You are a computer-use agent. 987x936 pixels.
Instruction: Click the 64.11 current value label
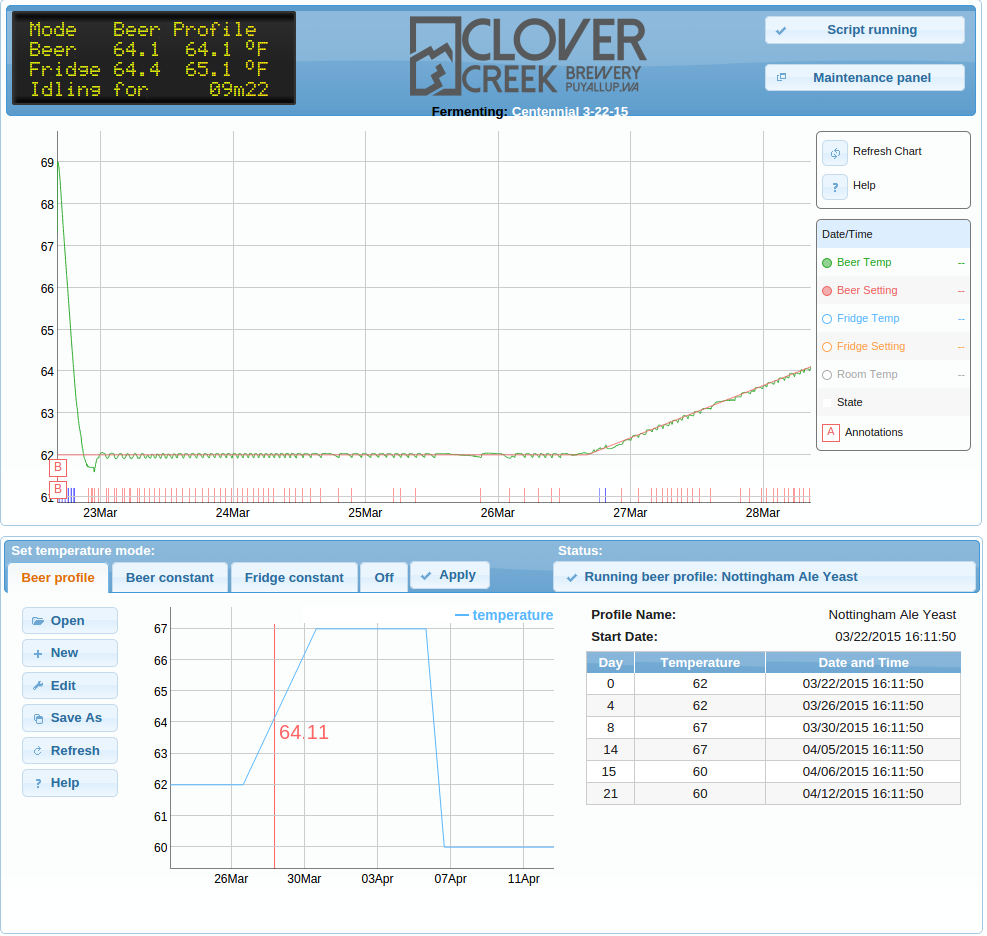point(303,733)
